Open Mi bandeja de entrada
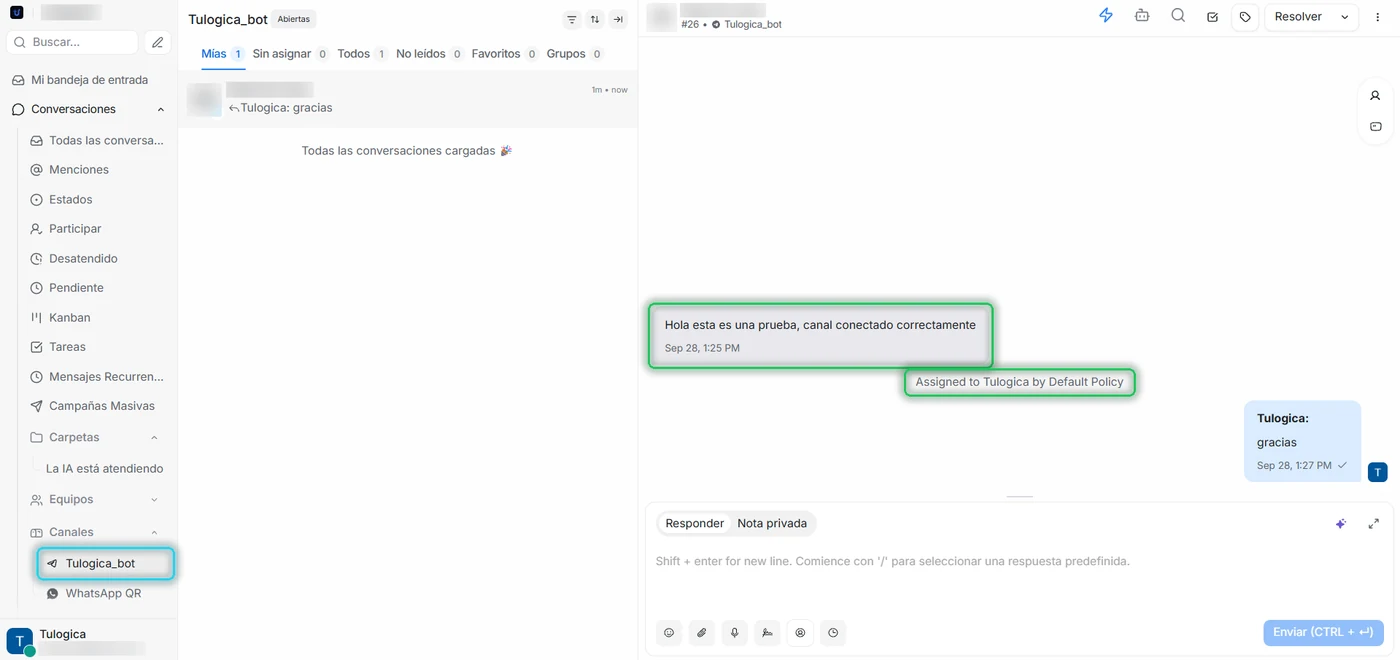 89,80
